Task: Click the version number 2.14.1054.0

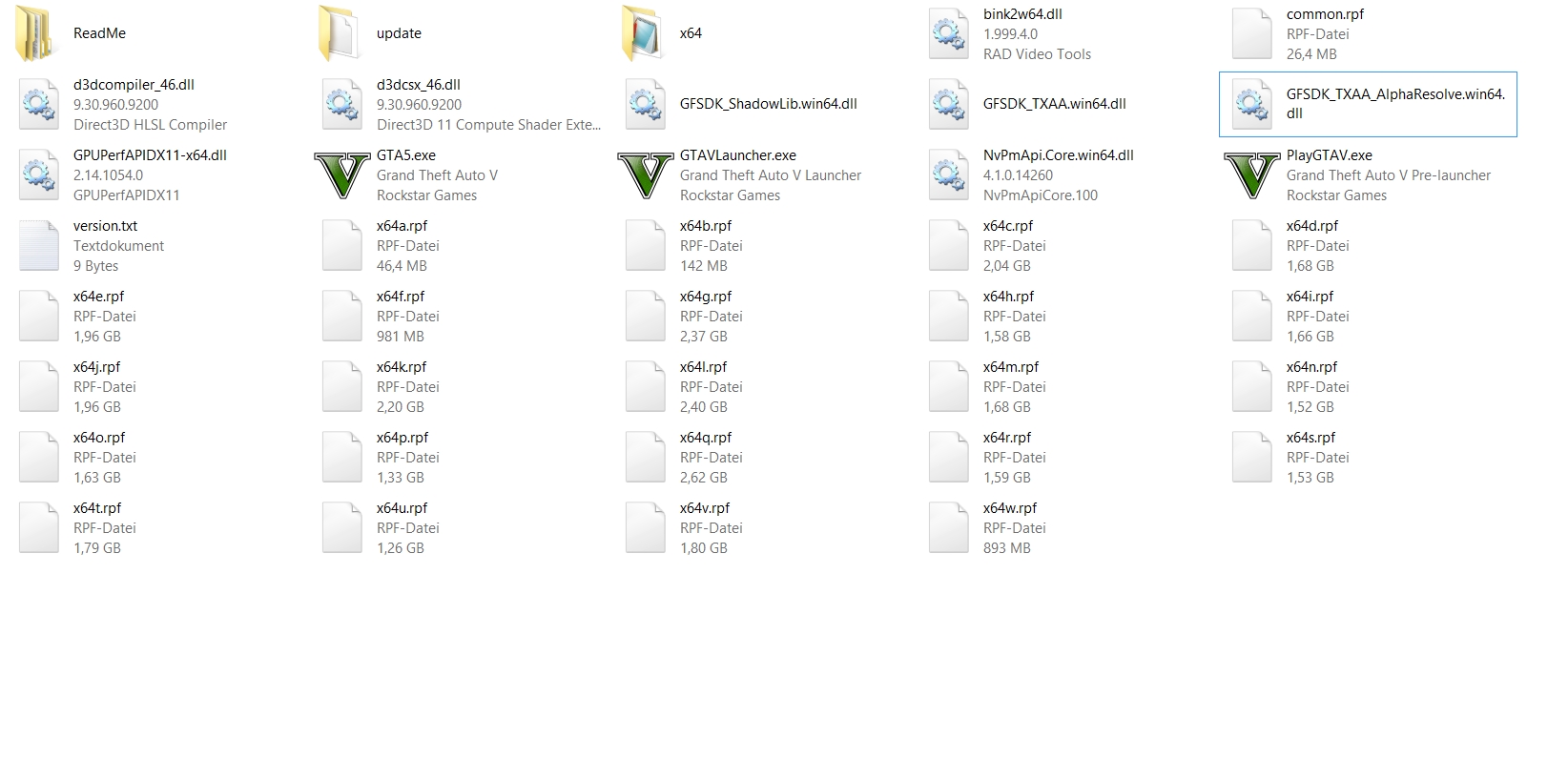Action: [109, 175]
